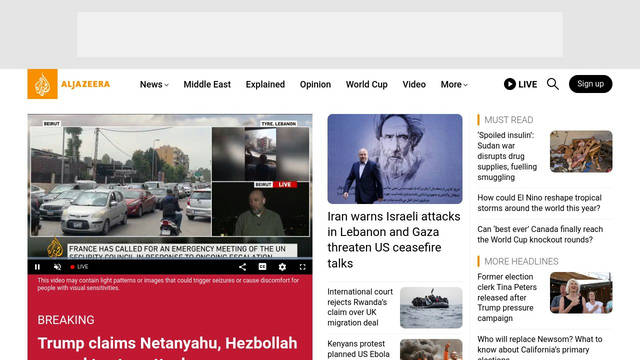Click the Sign up button
Image resolution: width=640 pixels, height=360 pixels.
[590, 84]
